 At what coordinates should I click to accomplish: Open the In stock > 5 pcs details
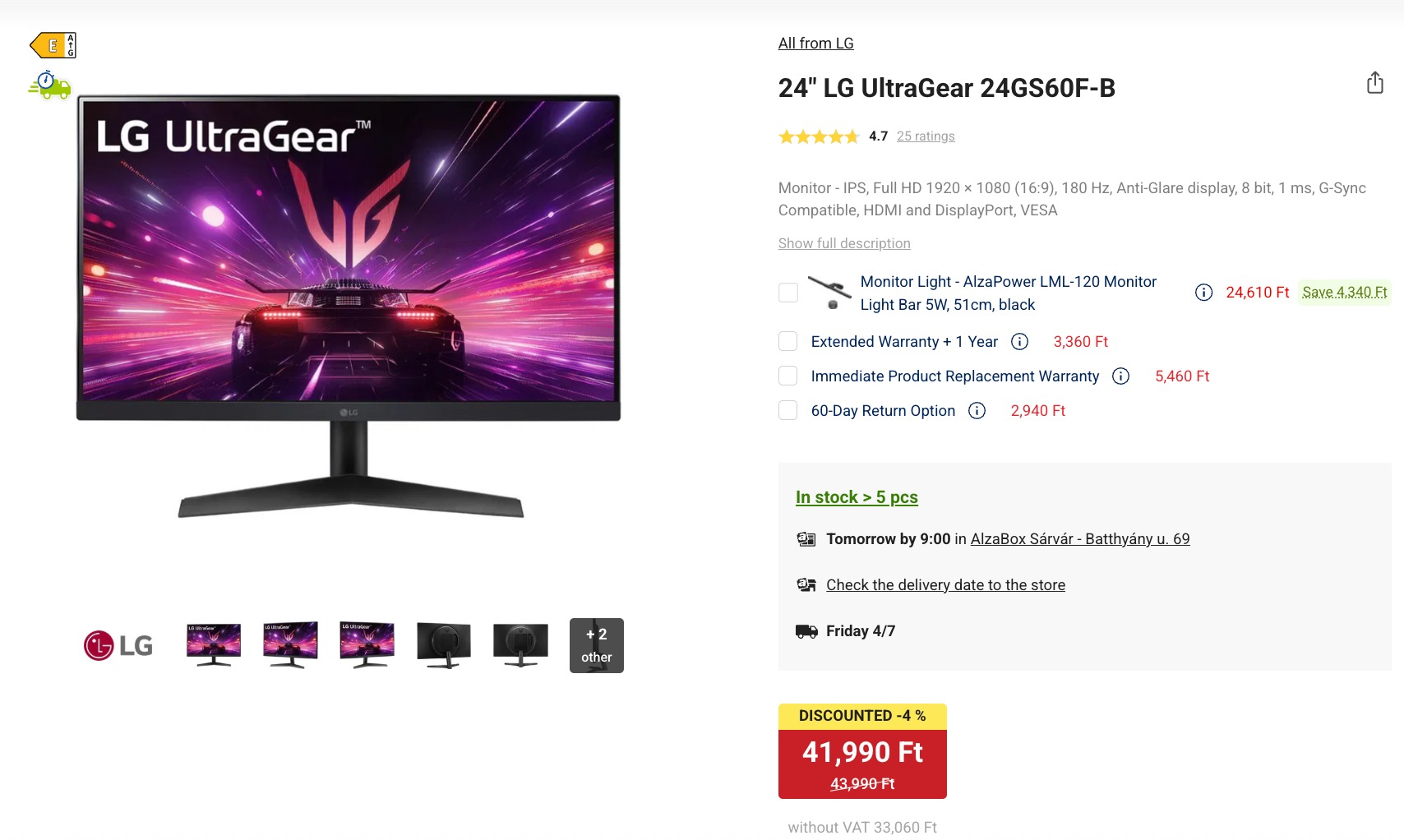(857, 497)
